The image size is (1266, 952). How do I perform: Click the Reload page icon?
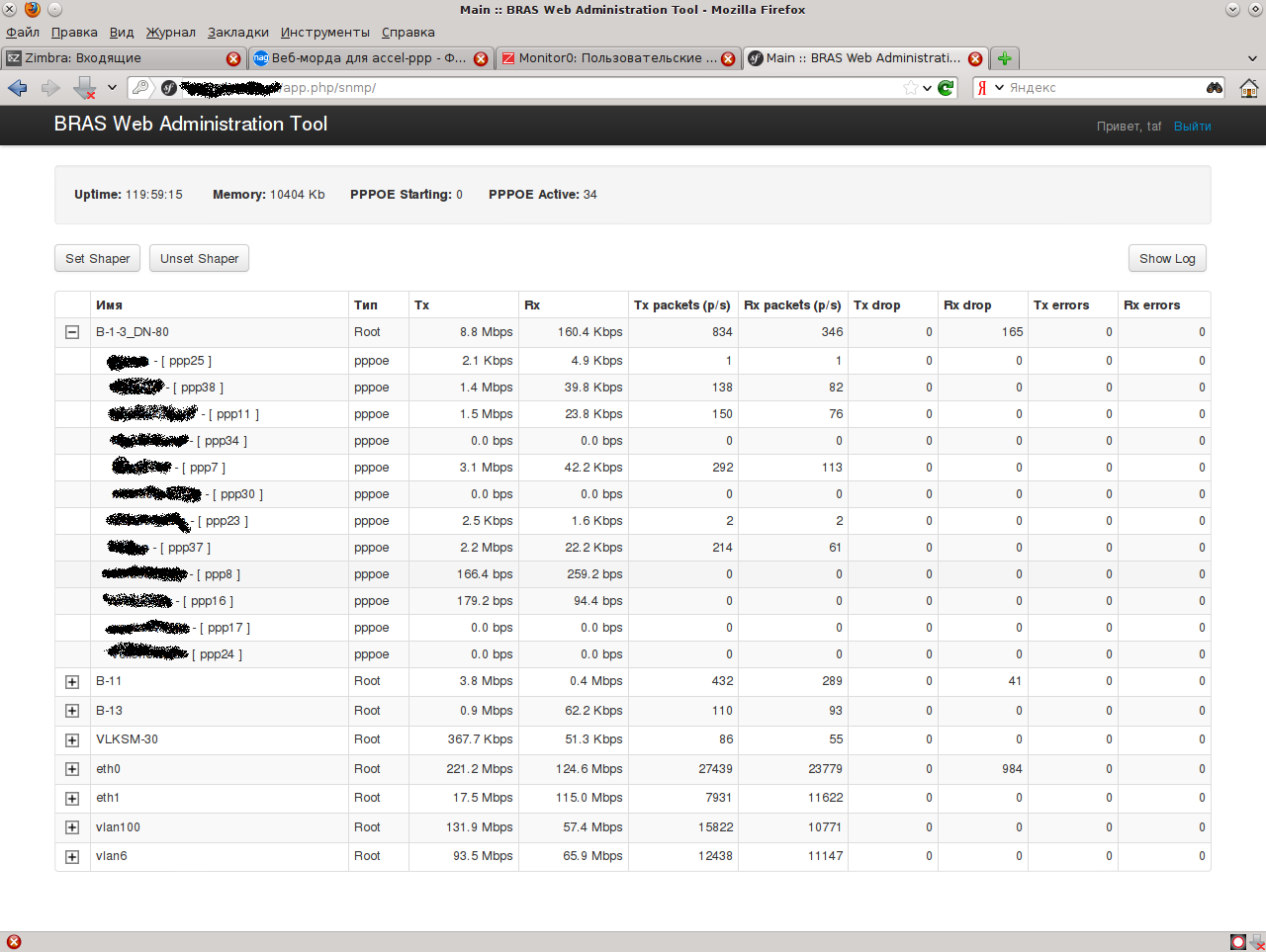point(947,88)
